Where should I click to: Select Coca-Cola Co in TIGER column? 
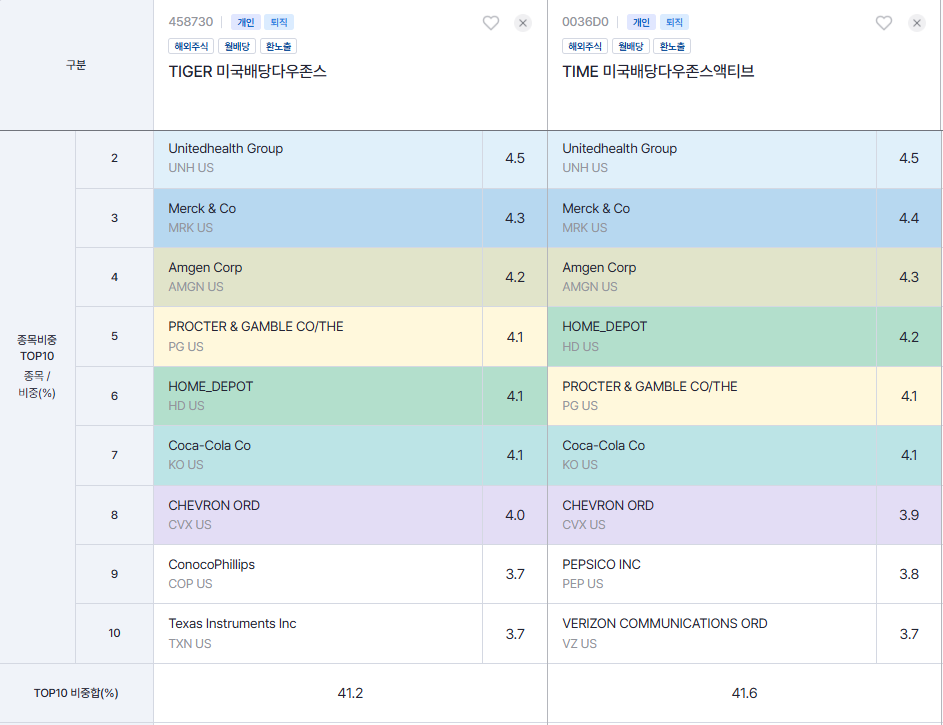point(318,455)
